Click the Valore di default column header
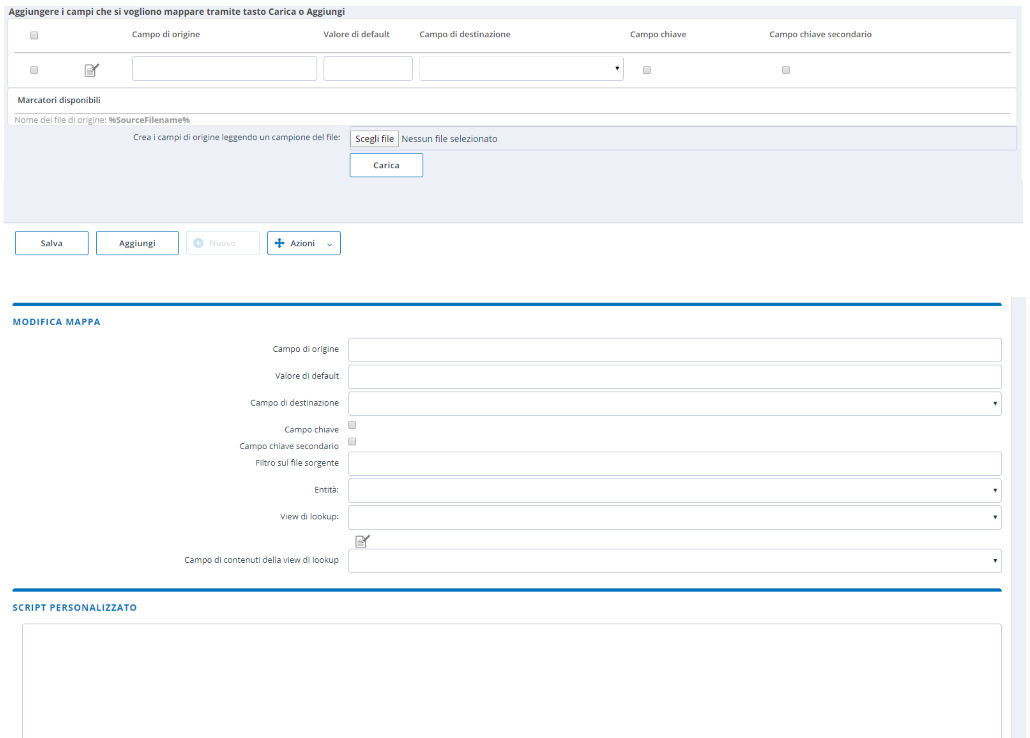The image size is (1030, 738). [x=357, y=34]
